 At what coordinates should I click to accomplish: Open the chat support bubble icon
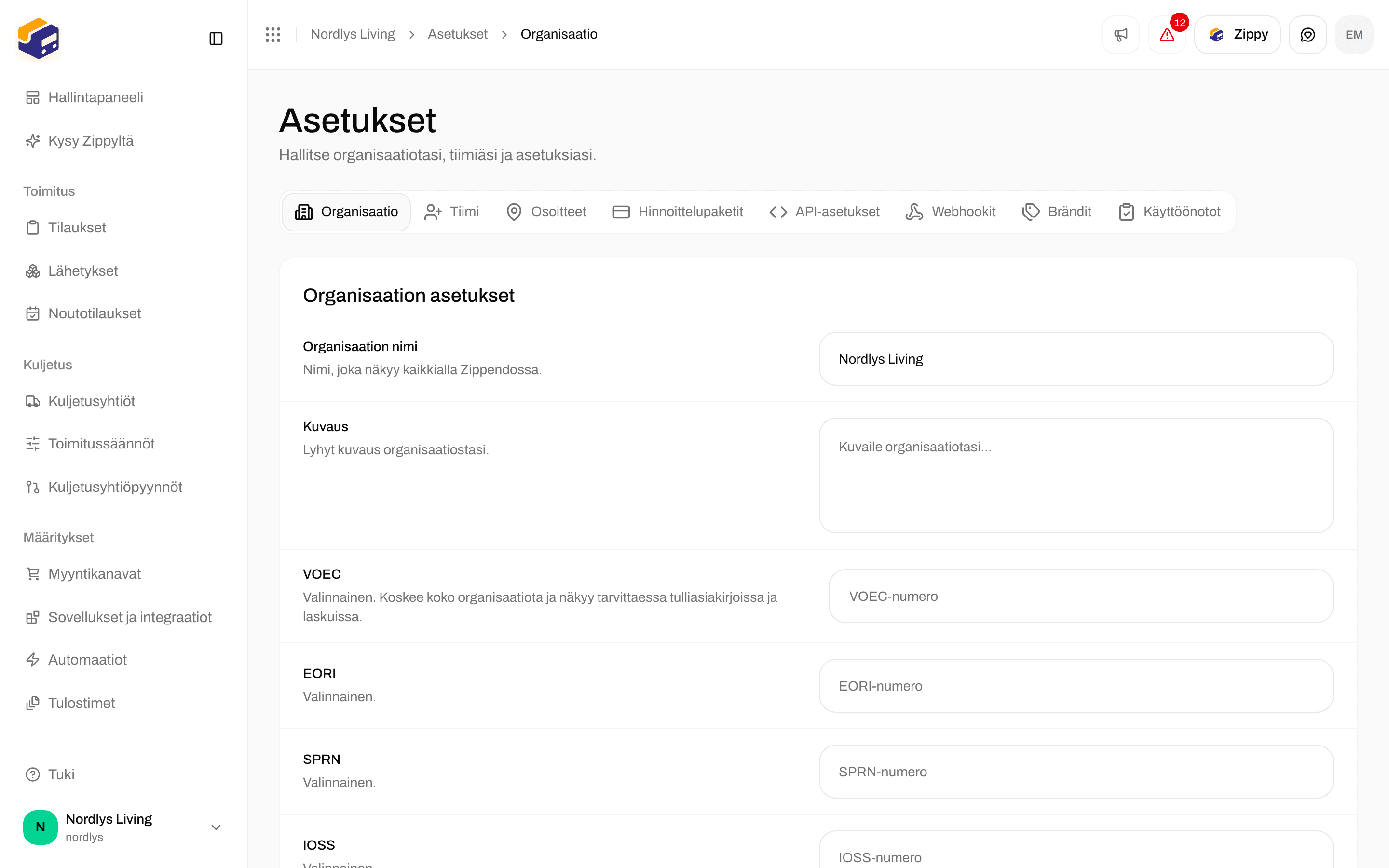pos(1307,34)
